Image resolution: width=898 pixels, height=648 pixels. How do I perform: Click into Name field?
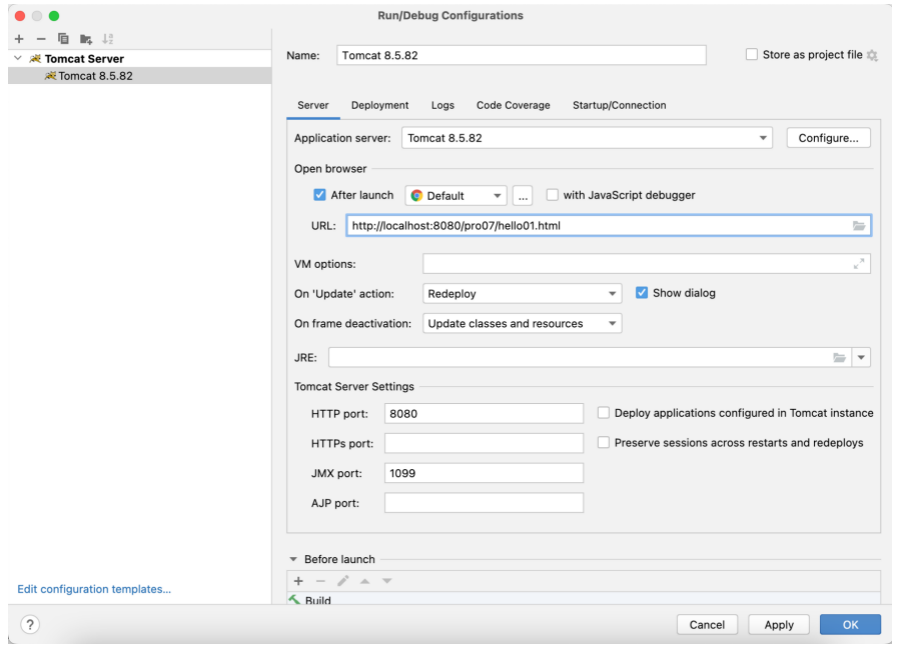tap(521, 56)
